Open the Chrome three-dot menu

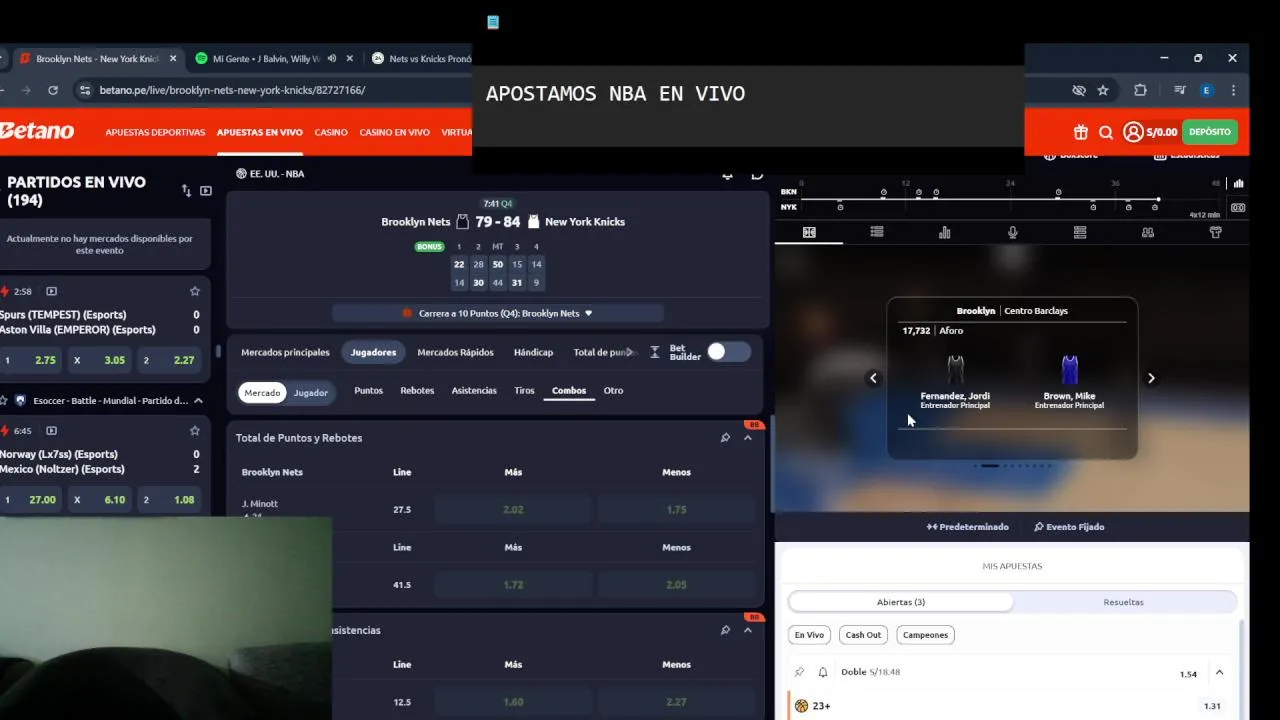point(1233,90)
